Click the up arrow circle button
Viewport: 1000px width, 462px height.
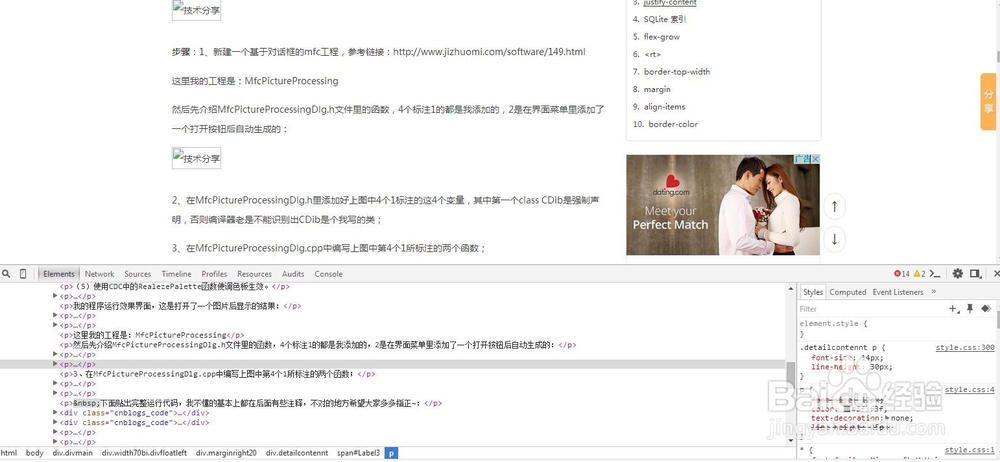tap(834, 207)
